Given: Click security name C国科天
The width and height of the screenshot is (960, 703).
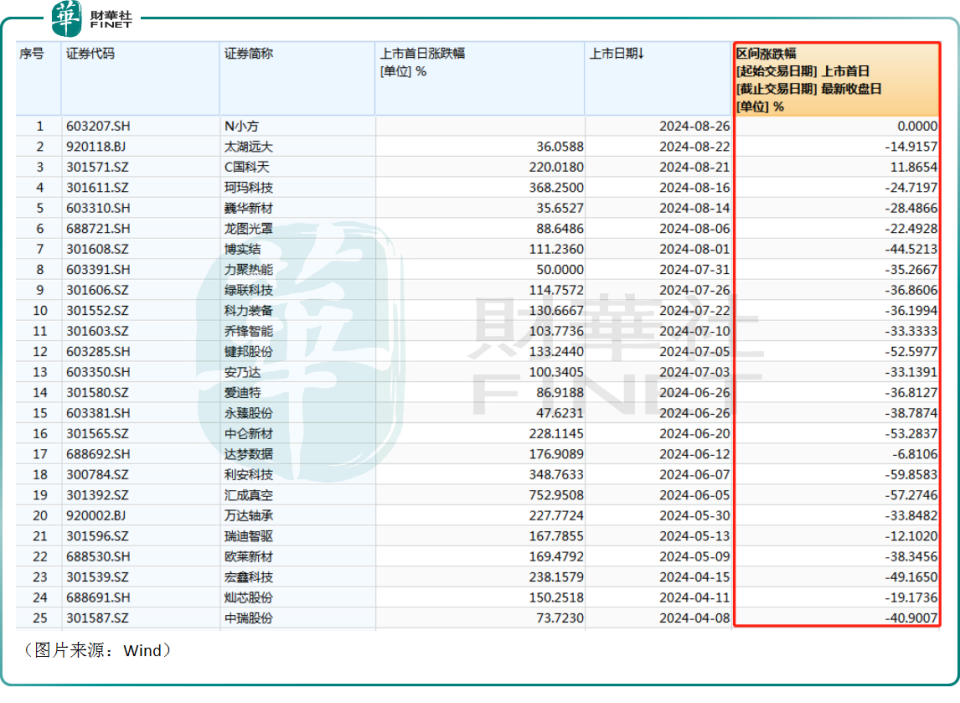Looking at the screenshot, I should point(247,167).
